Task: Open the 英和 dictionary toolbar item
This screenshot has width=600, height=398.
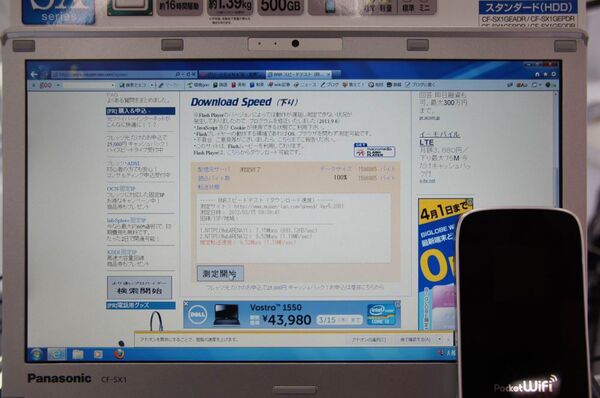Action: 239,85
